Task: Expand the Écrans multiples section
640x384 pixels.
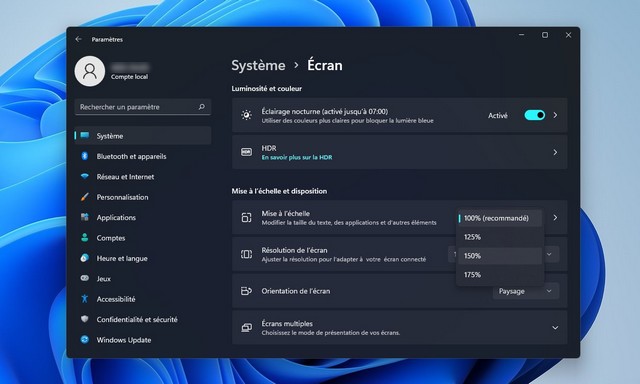Action: pyautogui.click(x=555, y=328)
